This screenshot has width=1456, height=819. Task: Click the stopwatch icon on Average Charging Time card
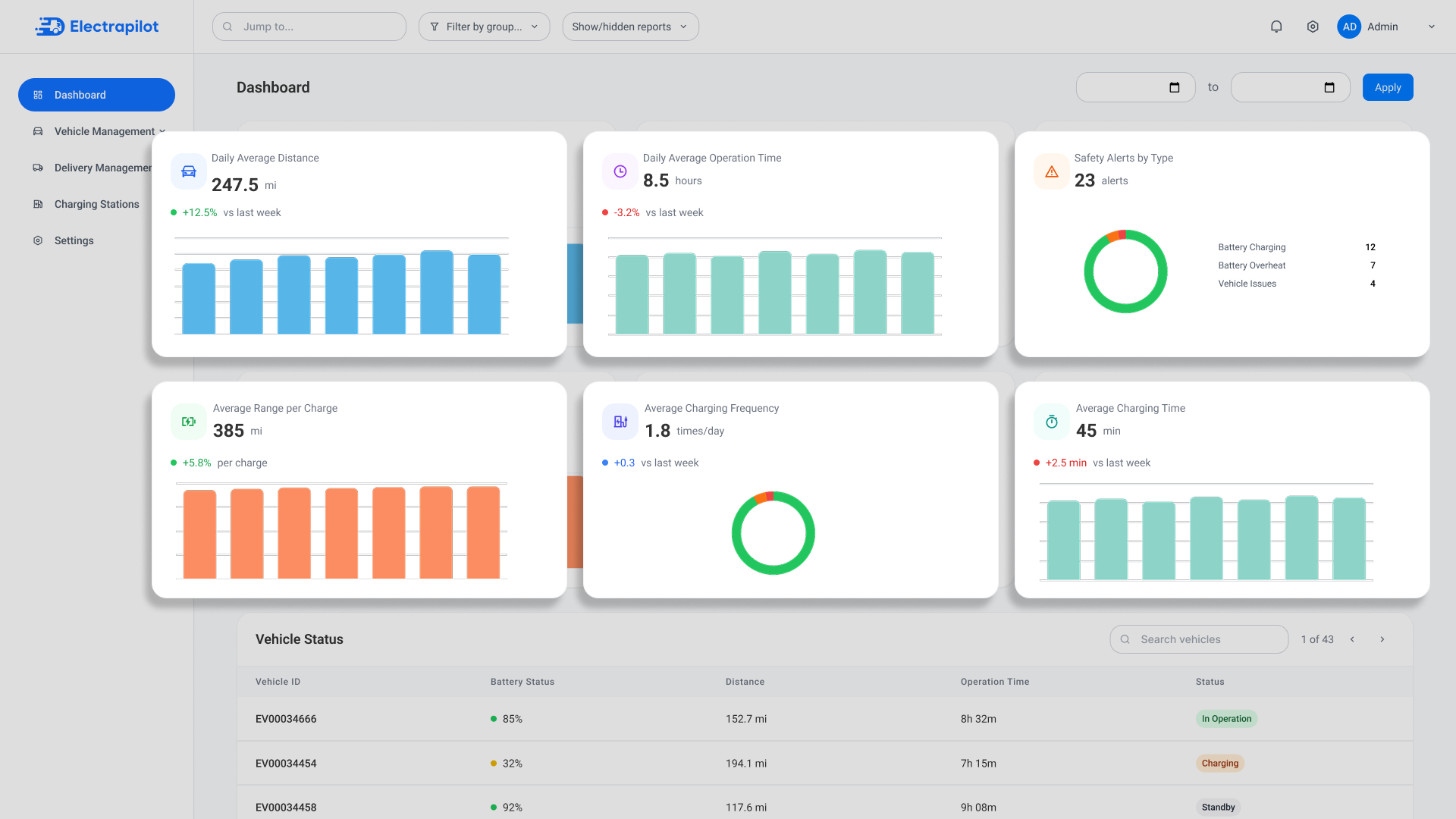[1052, 422]
